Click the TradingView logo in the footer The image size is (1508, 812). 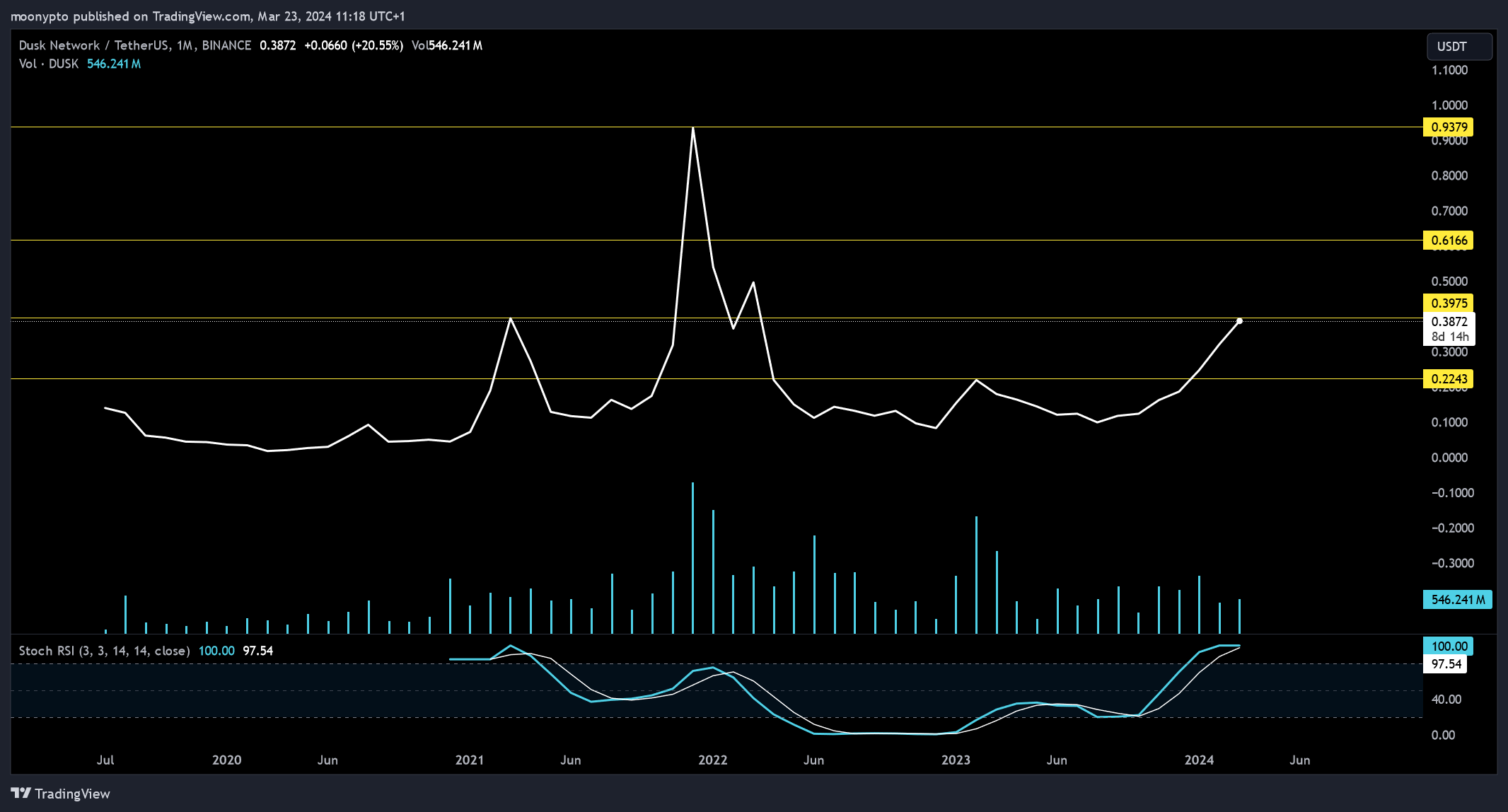click(x=61, y=794)
